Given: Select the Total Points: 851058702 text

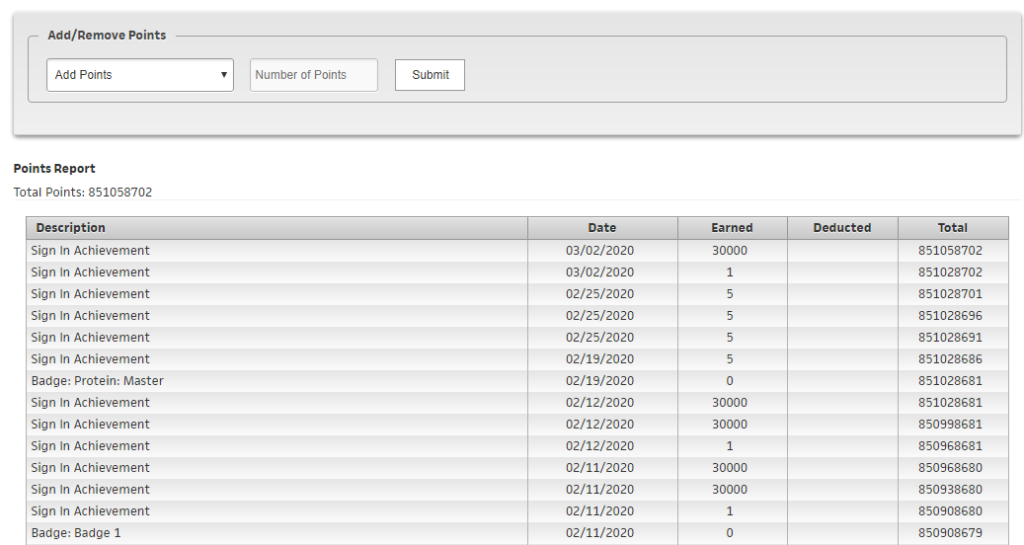Looking at the screenshot, I should (x=83, y=193).
